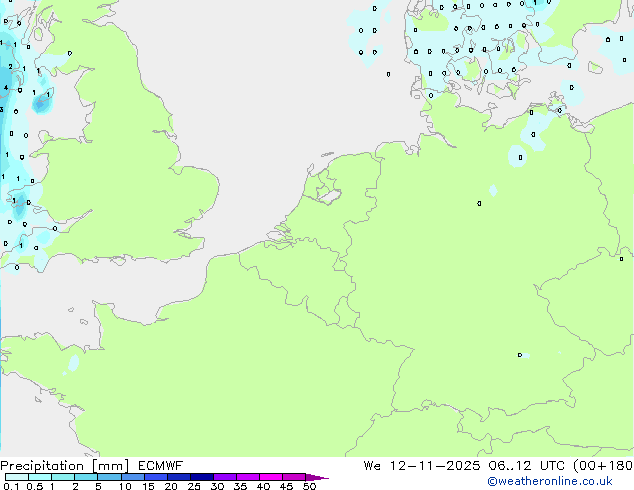Open the weatheronline.co.uk credit link
The height and width of the screenshot is (490, 634).
click(x=550, y=481)
